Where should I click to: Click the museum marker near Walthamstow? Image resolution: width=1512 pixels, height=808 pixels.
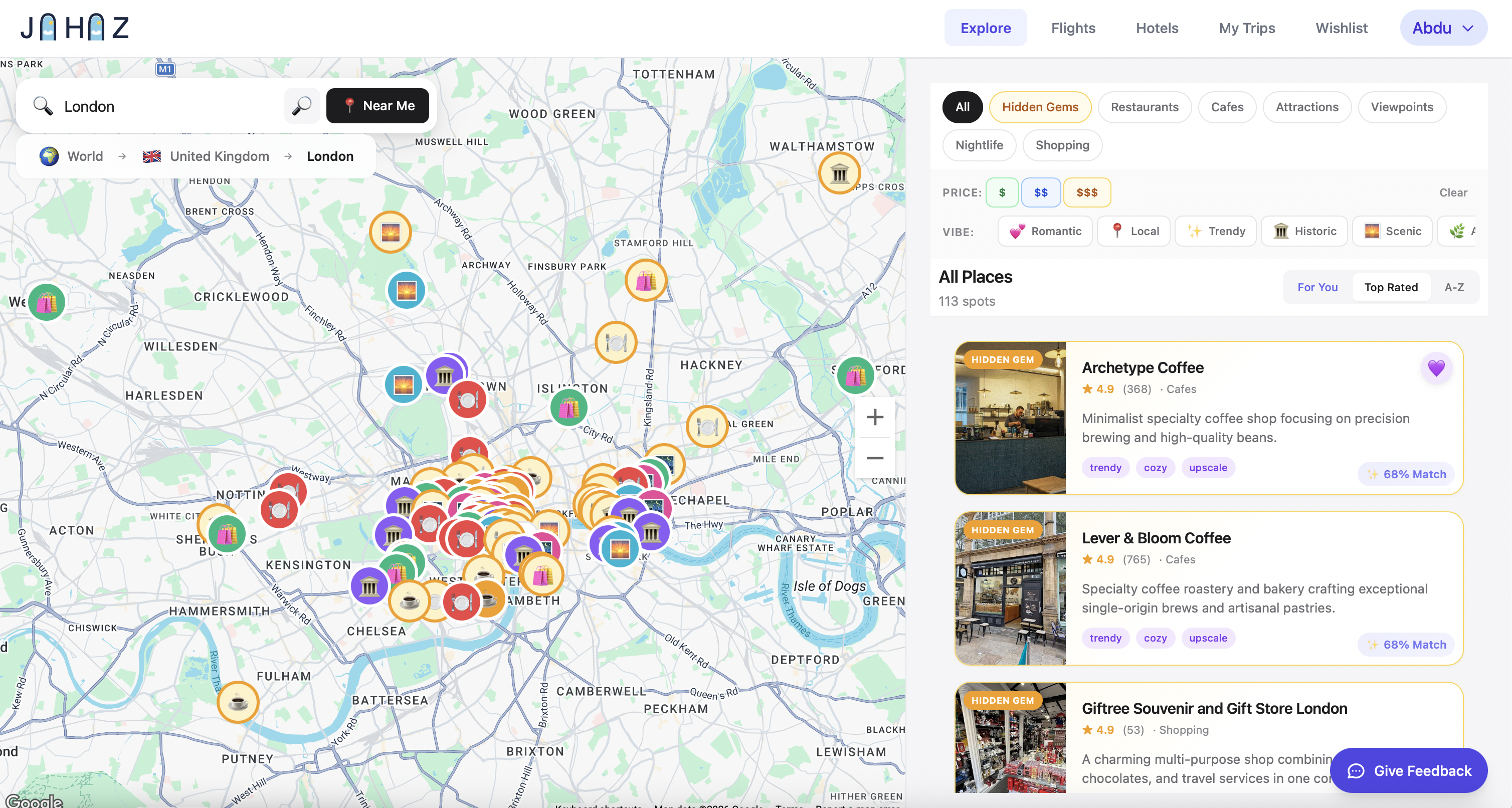point(839,173)
